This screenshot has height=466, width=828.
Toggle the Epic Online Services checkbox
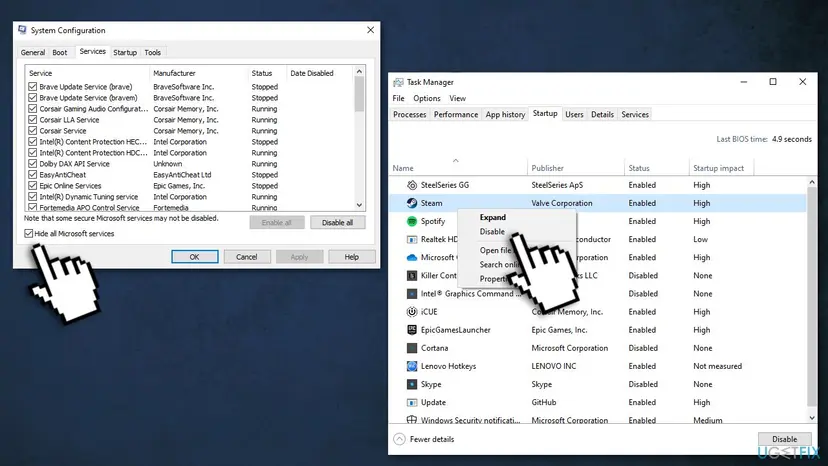33,186
